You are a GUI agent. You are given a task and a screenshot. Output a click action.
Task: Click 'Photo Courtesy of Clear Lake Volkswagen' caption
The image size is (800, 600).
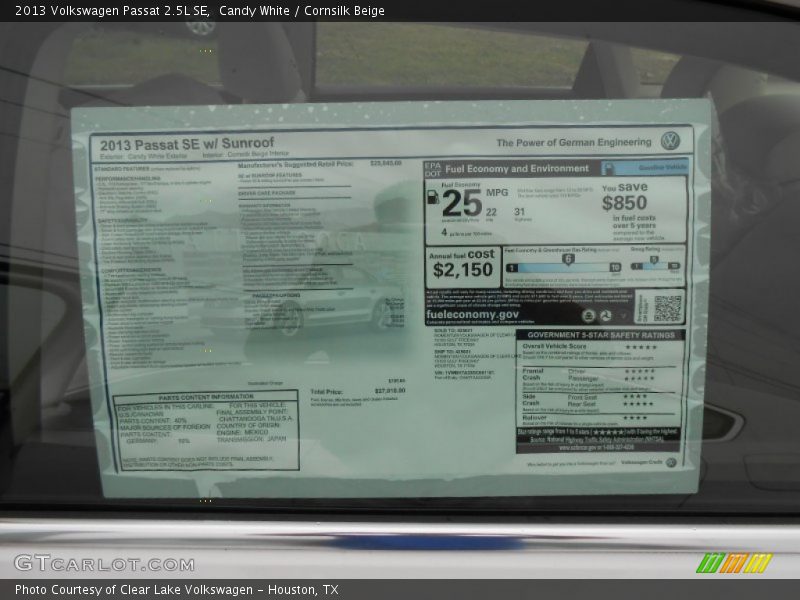point(176,590)
